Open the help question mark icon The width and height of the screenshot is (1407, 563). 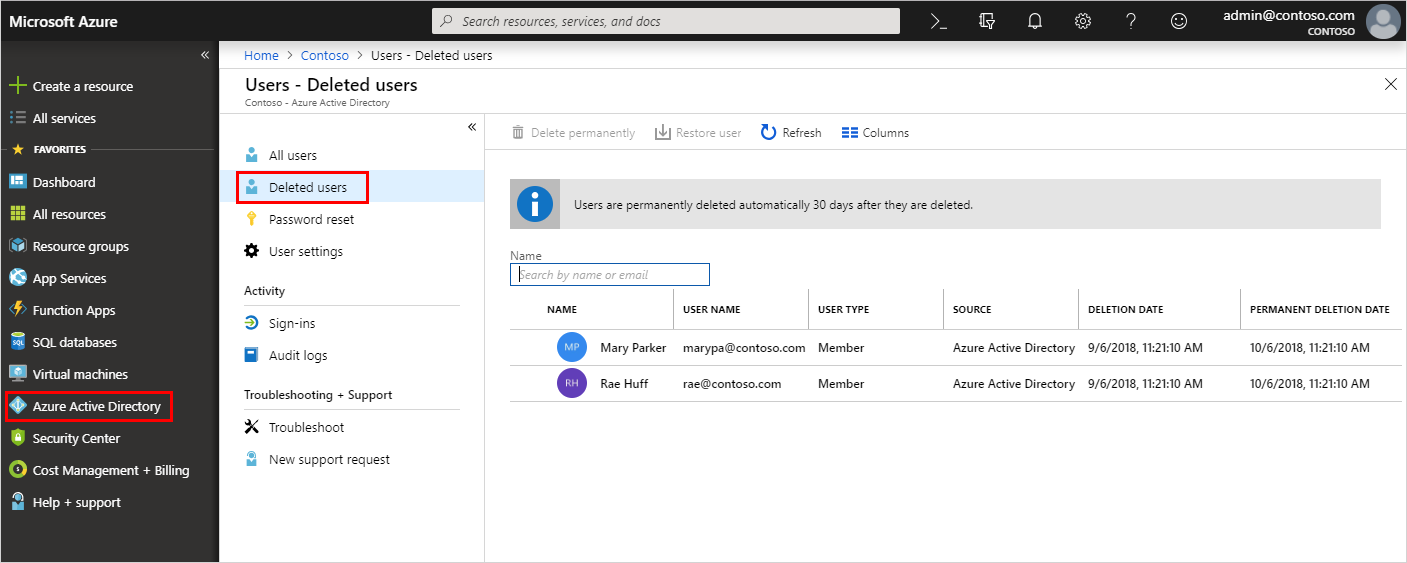(x=1131, y=21)
